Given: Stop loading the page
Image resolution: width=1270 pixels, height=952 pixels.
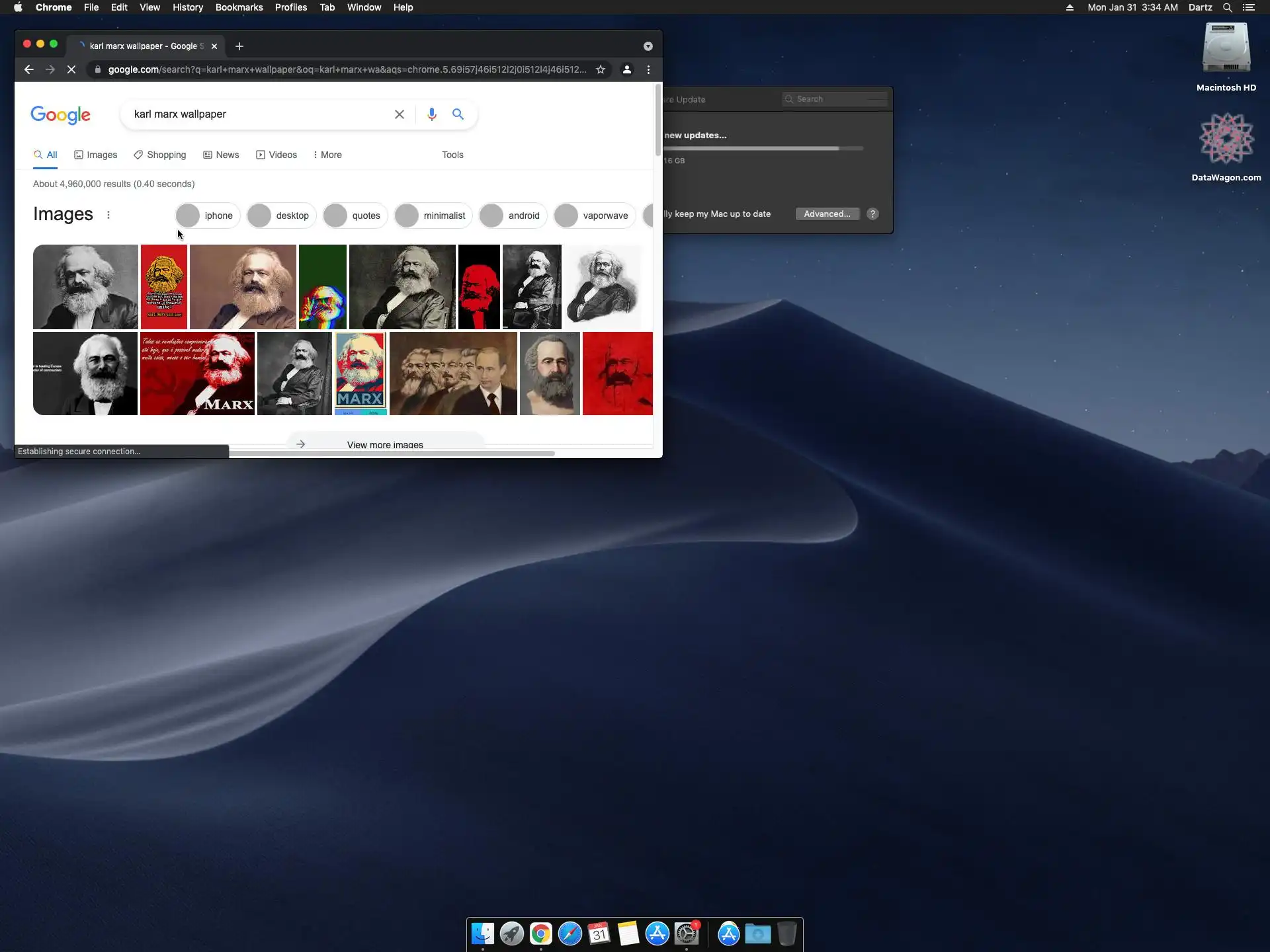Looking at the screenshot, I should click(x=71, y=69).
